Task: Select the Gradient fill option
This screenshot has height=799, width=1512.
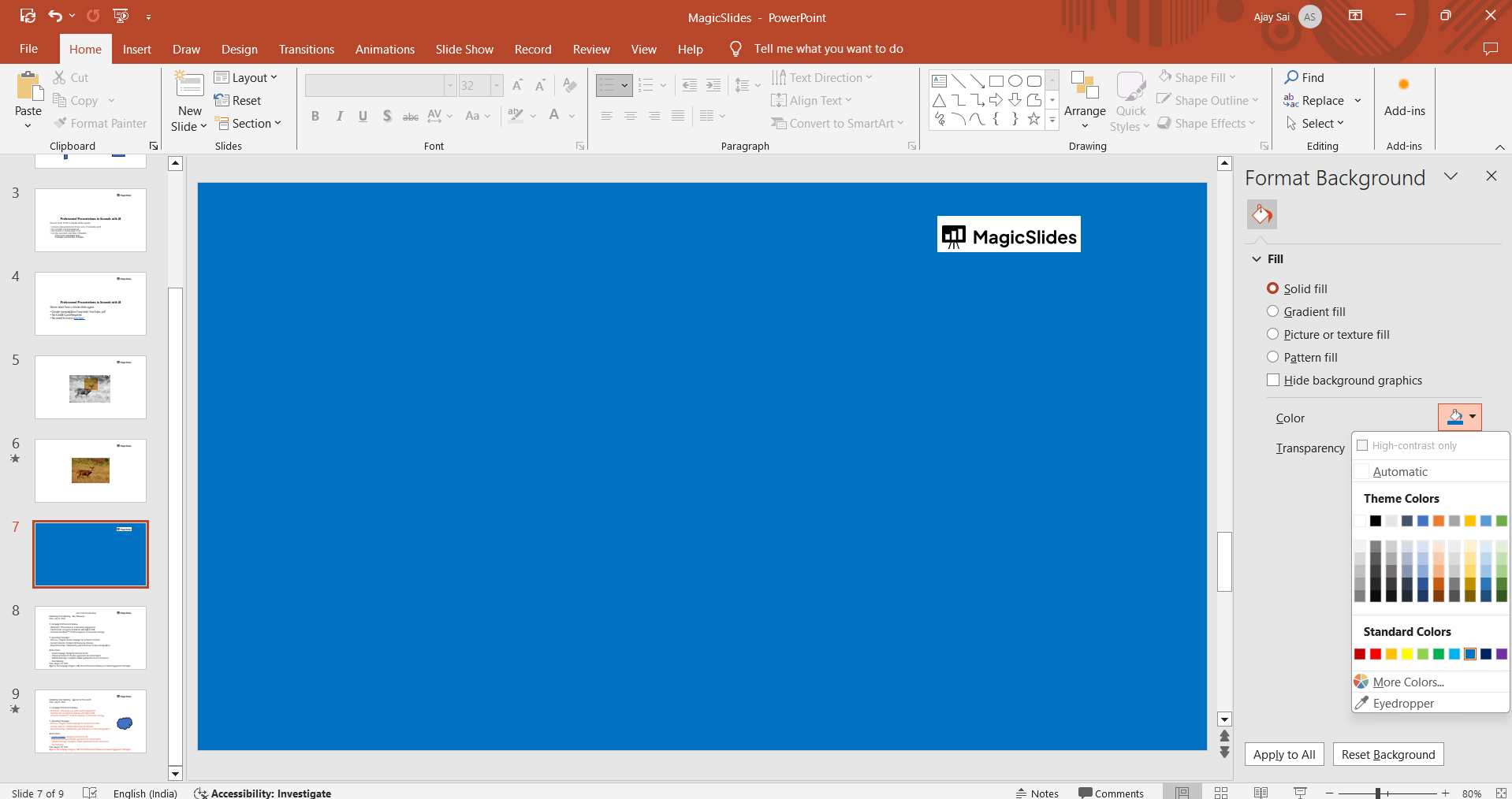Action: click(1272, 311)
